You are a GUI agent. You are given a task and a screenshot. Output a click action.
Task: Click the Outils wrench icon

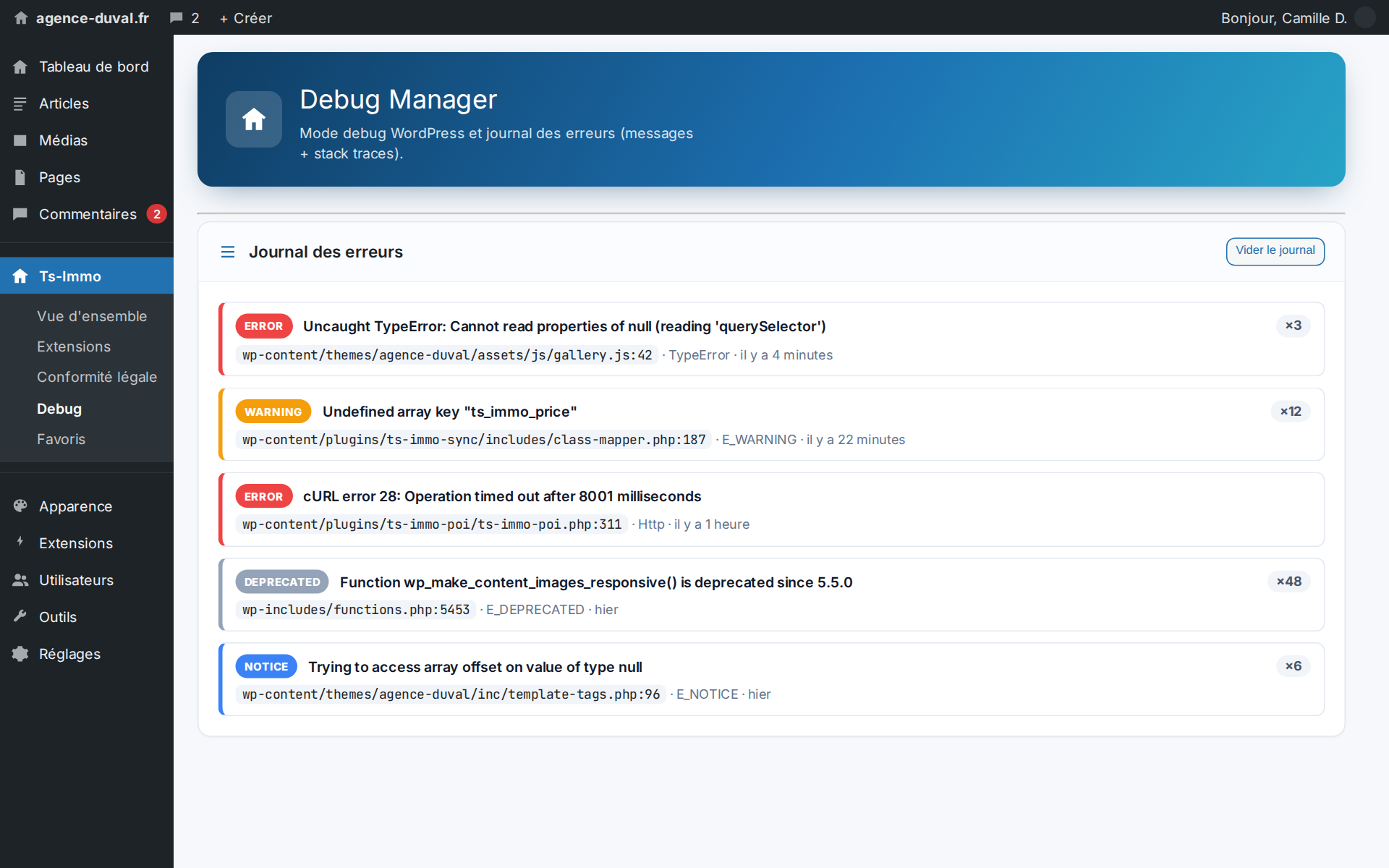coord(20,616)
